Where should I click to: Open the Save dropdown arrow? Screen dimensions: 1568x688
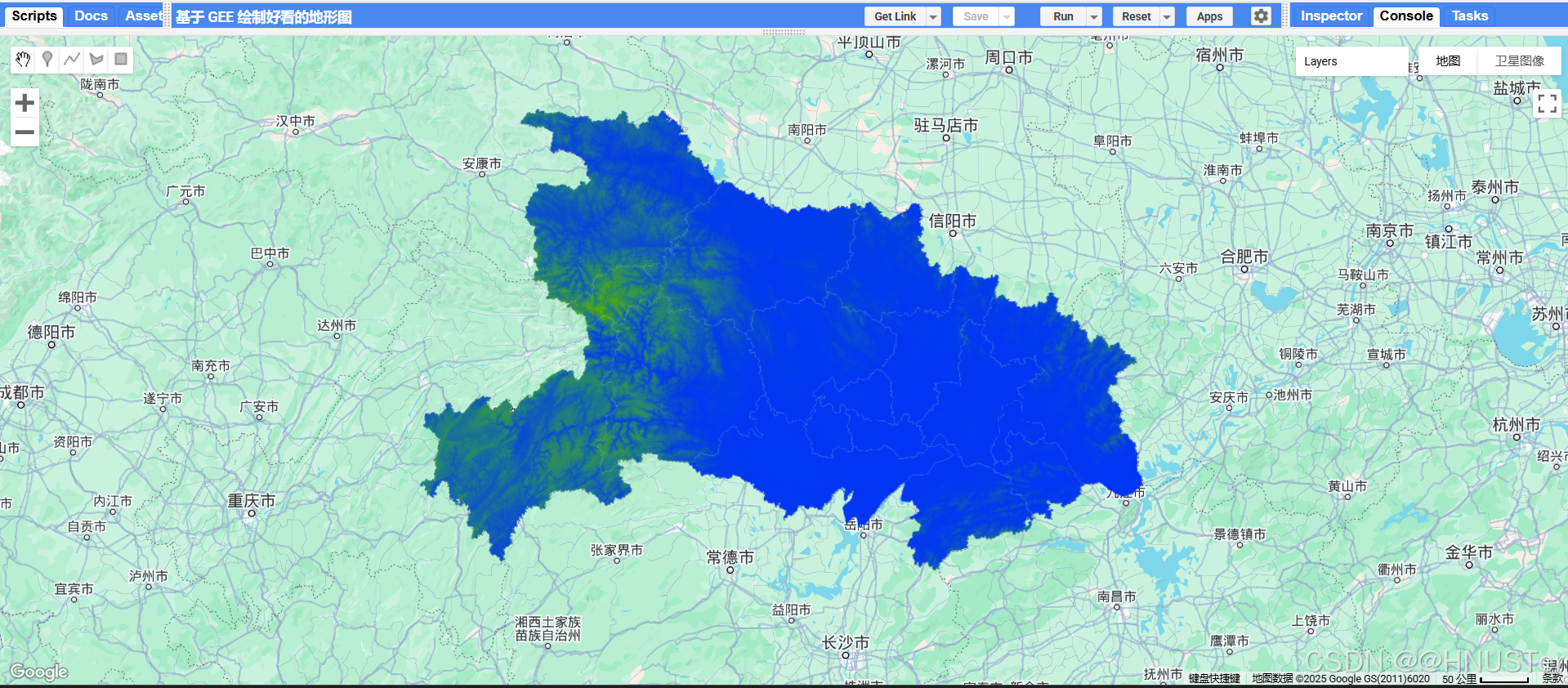coord(1007,16)
